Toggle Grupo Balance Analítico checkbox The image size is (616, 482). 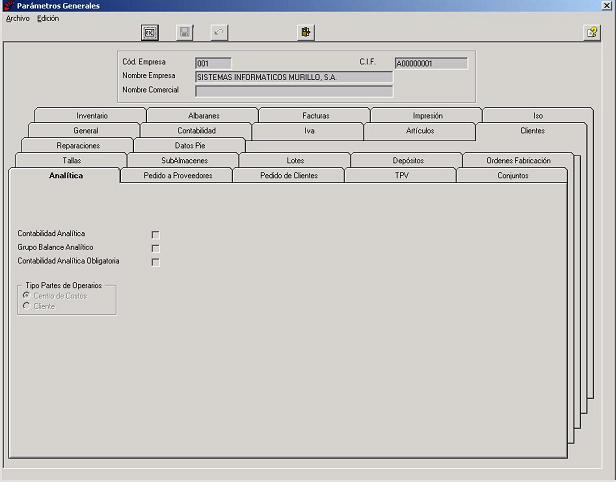coord(156,249)
